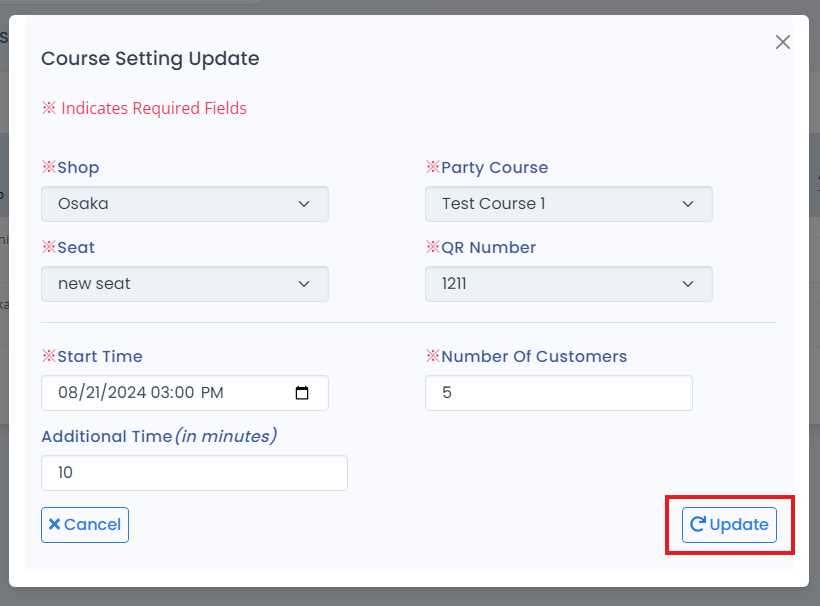Select the day segment 21 in Start Time
The width and height of the screenshot is (820, 606).
(x=93, y=393)
